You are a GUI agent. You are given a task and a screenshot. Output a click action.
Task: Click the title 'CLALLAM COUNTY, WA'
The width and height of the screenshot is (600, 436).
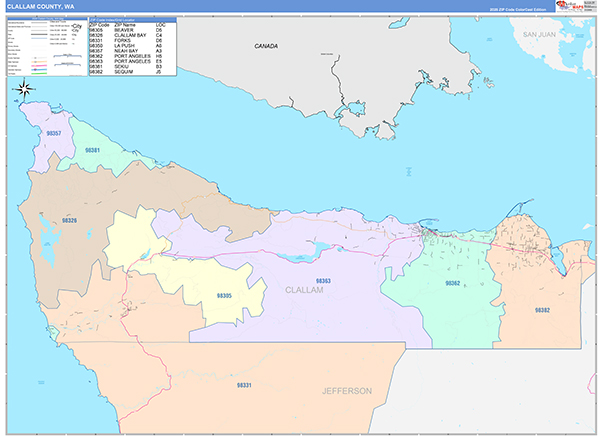[x=41, y=7]
